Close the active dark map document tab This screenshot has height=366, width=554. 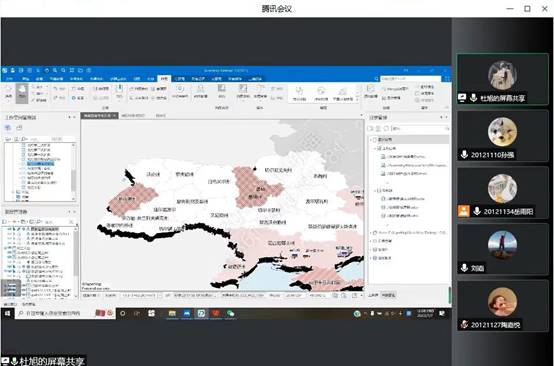click(x=114, y=116)
